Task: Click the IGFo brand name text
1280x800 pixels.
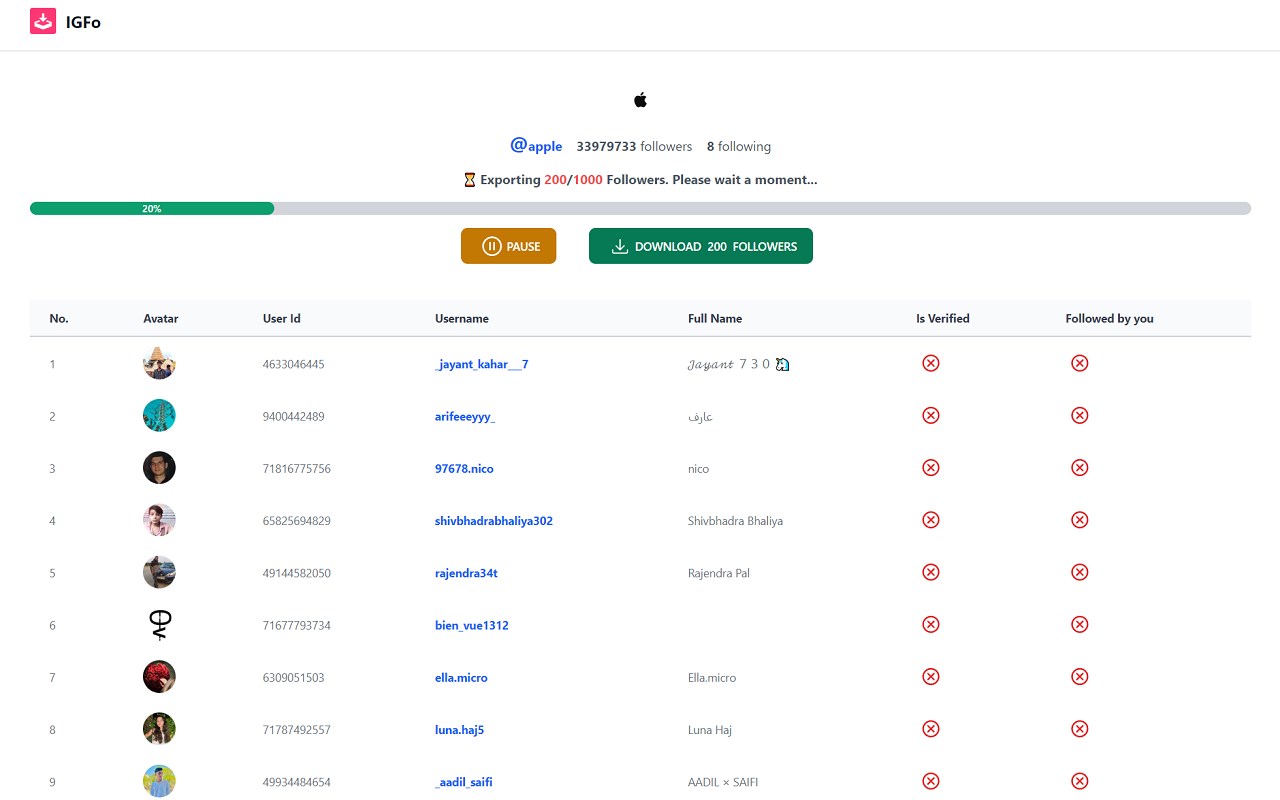Action: [x=83, y=21]
